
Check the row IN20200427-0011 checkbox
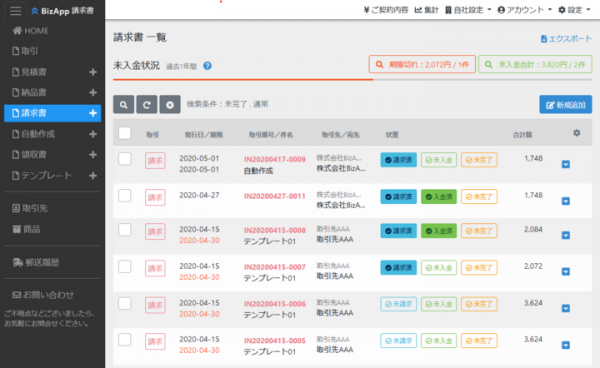(125, 195)
